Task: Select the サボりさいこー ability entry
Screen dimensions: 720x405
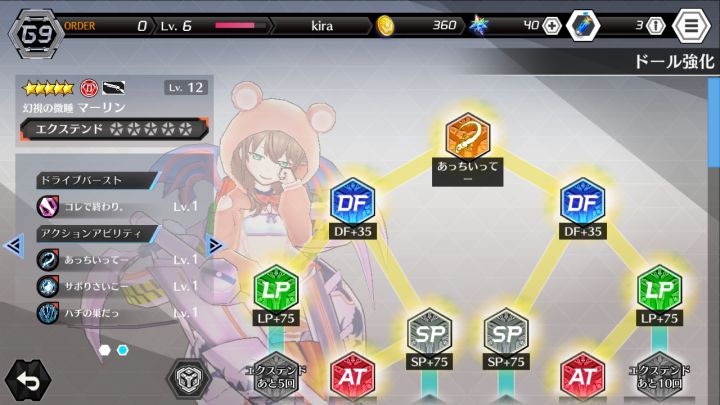Action: point(117,287)
